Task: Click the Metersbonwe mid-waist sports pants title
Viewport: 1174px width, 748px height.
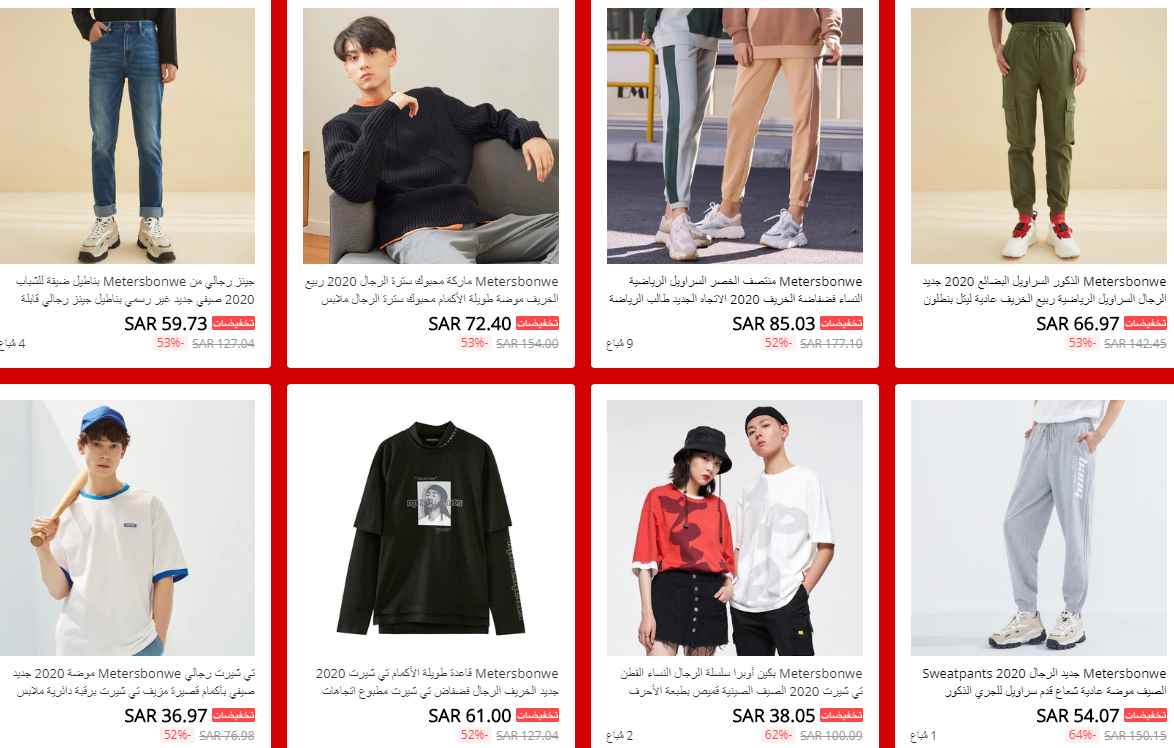Action: click(x=735, y=291)
